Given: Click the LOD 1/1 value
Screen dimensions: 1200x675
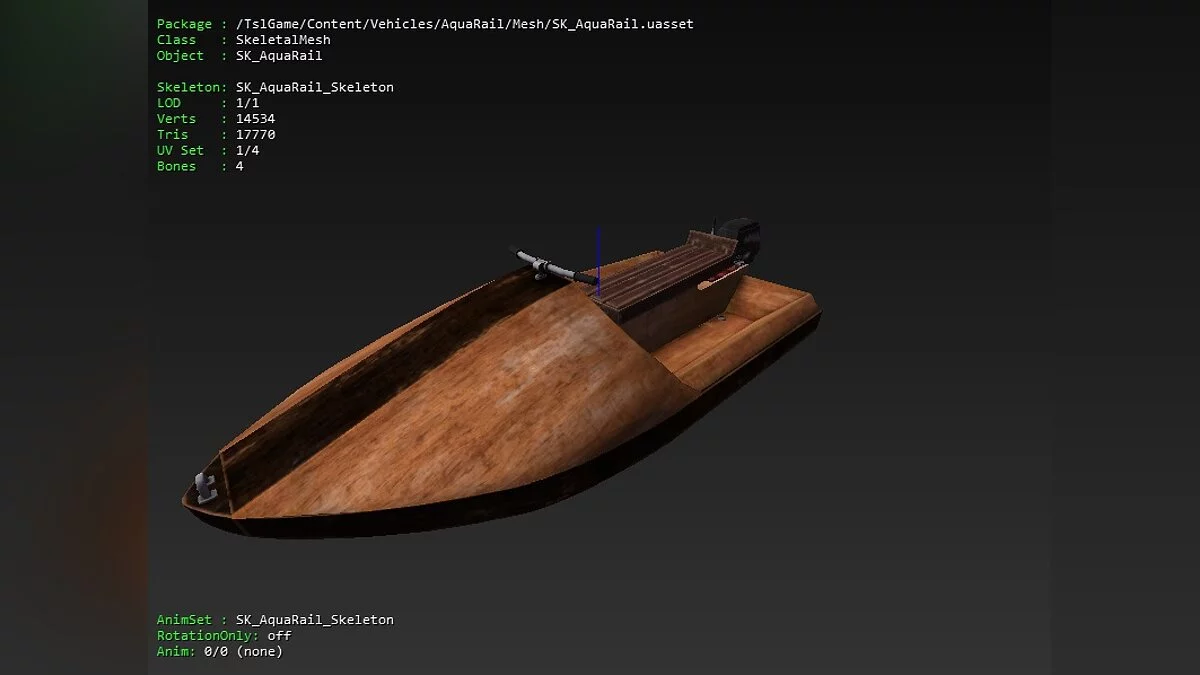Looking at the screenshot, I should pos(247,103).
